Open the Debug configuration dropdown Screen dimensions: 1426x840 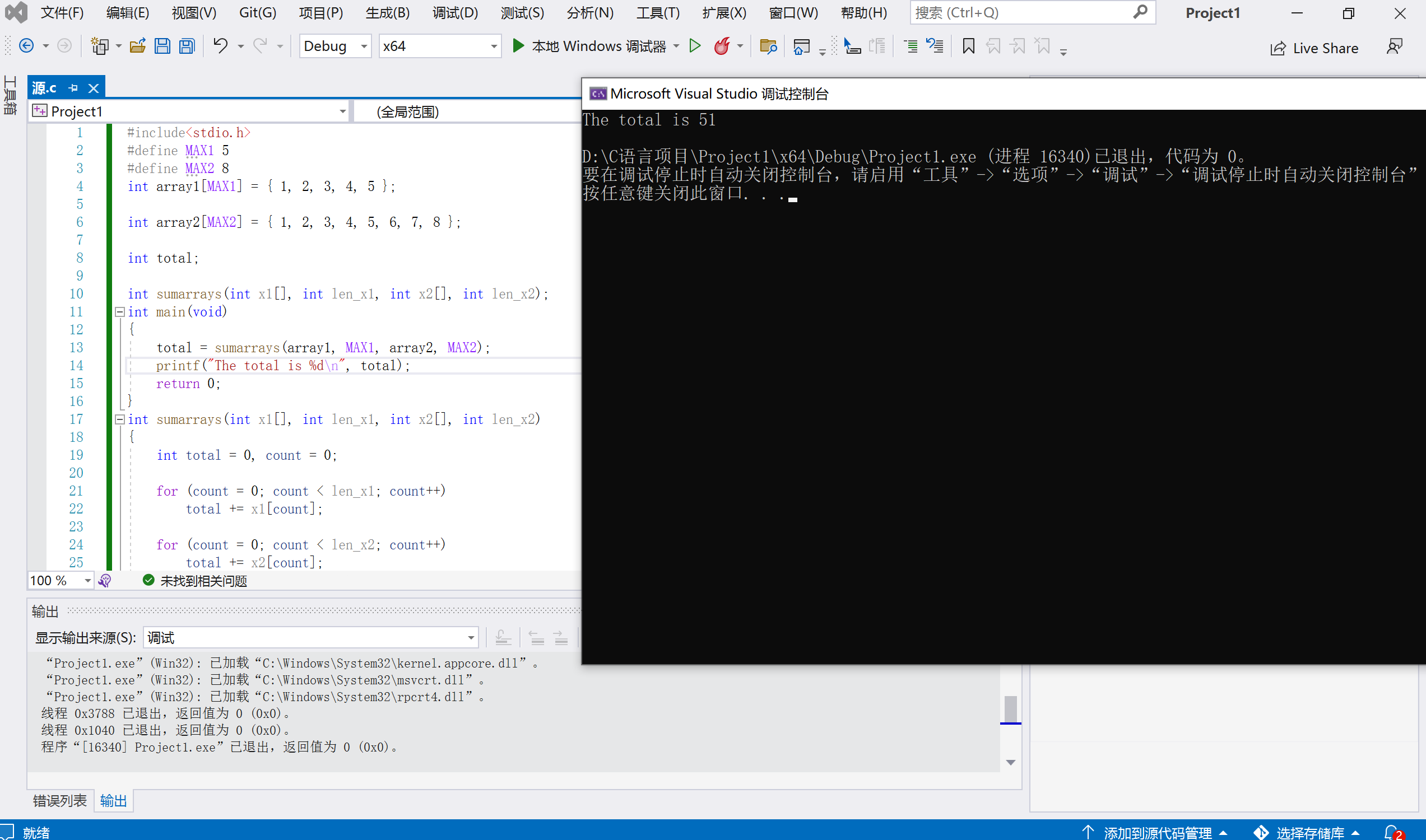(335, 46)
